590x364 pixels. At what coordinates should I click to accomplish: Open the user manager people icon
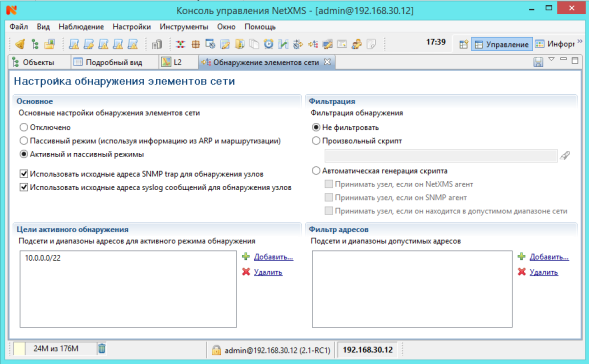point(357,44)
